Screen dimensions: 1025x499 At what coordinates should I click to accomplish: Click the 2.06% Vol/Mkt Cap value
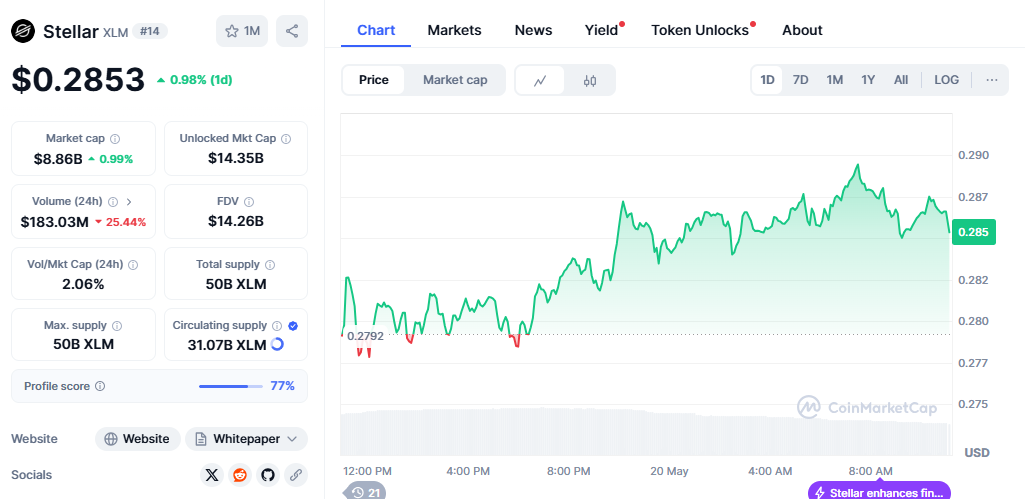(83, 284)
